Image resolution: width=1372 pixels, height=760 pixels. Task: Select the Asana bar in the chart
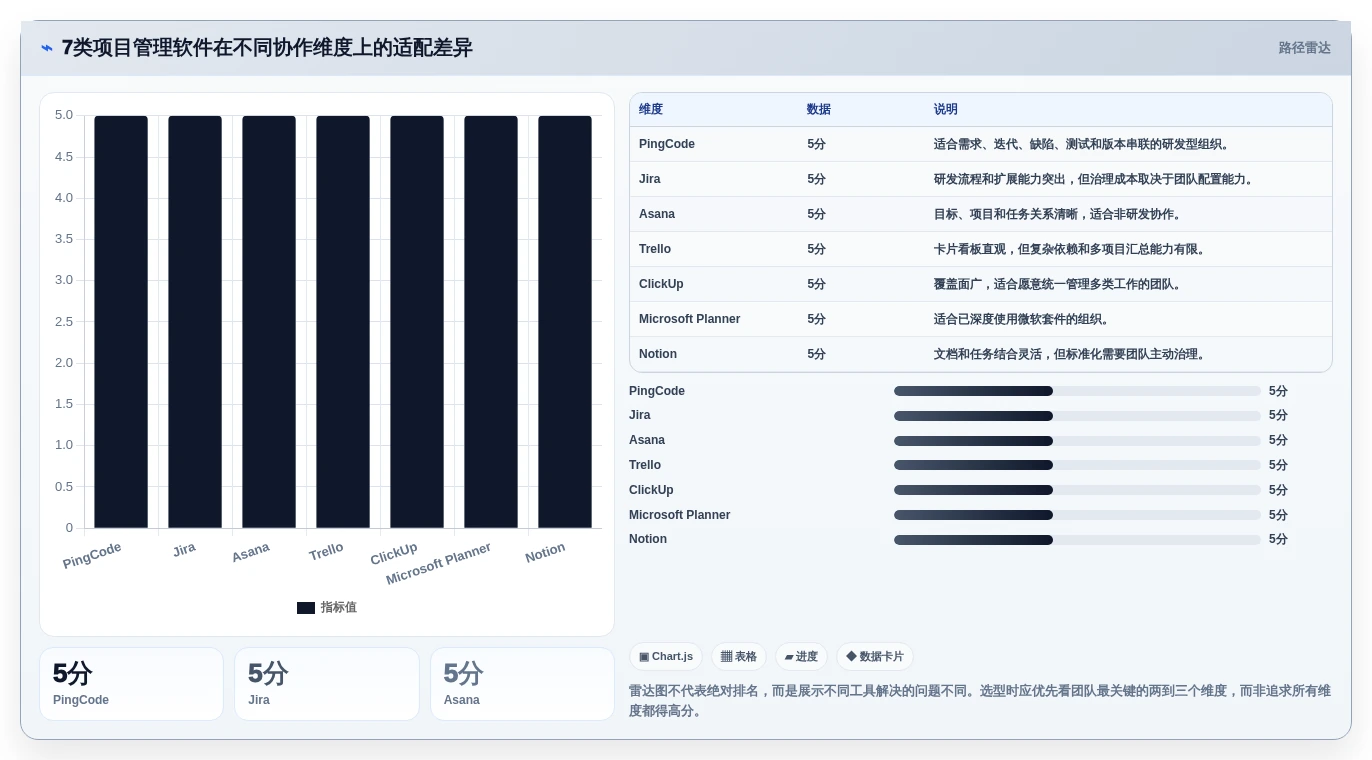pyautogui.click(x=269, y=322)
